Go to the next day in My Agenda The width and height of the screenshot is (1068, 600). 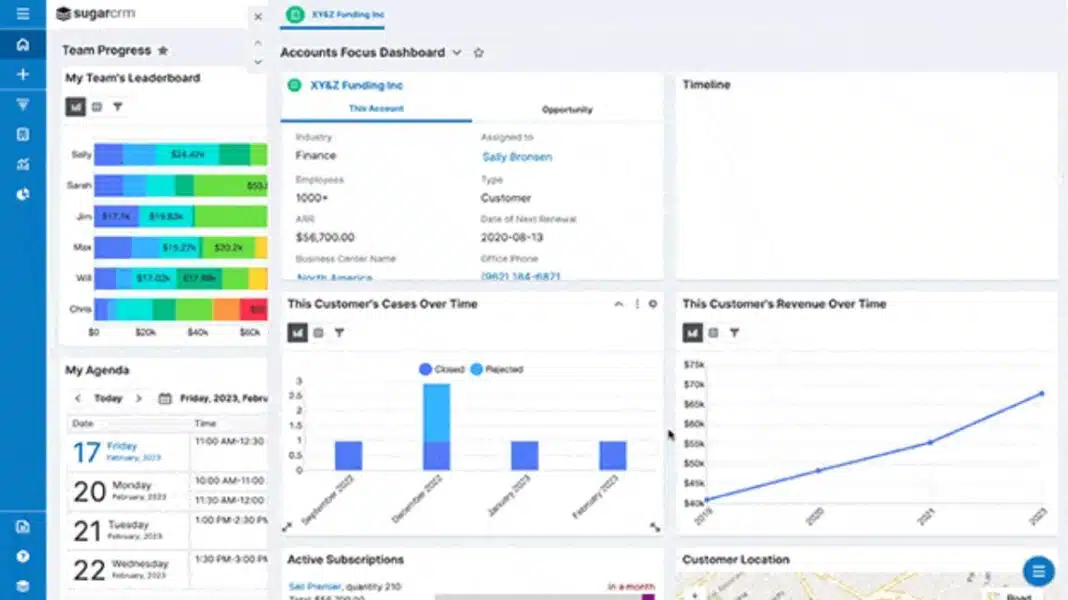[x=139, y=398]
